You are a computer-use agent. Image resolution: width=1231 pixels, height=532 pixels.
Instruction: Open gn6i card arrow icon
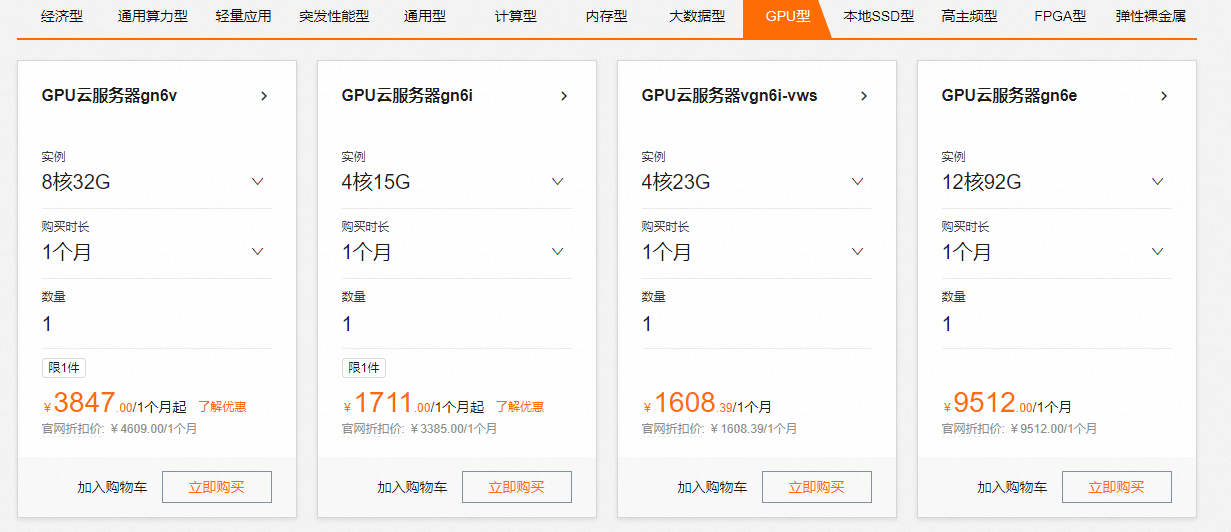564,96
